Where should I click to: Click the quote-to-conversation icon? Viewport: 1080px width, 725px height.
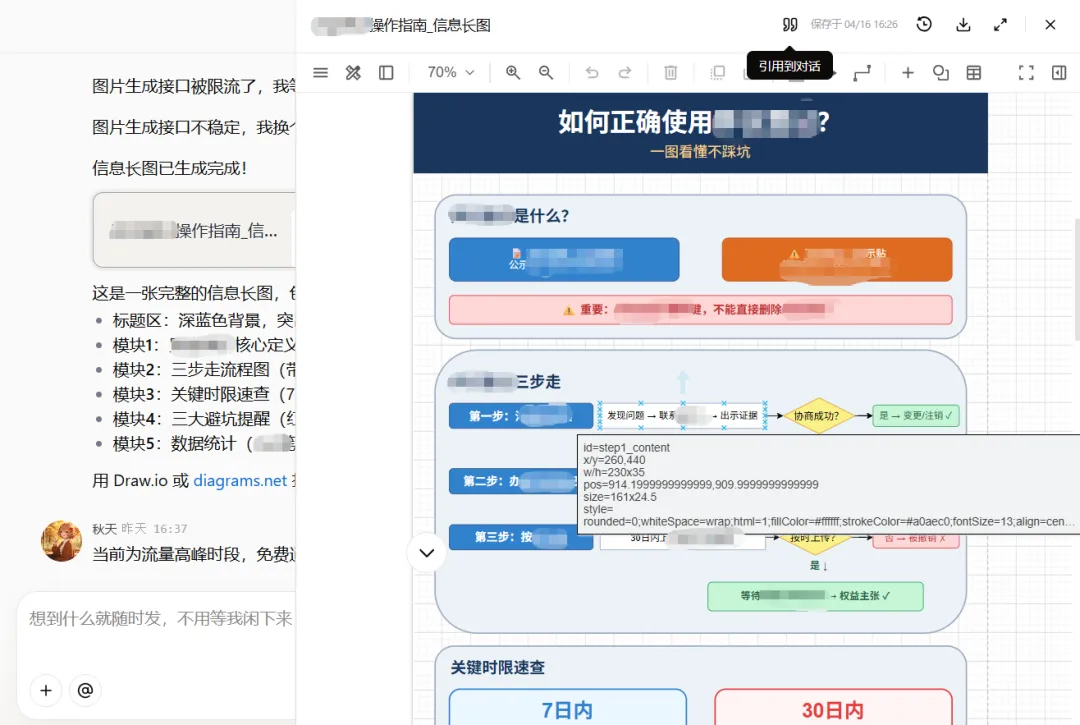pyautogui.click(x=789, y=25)
